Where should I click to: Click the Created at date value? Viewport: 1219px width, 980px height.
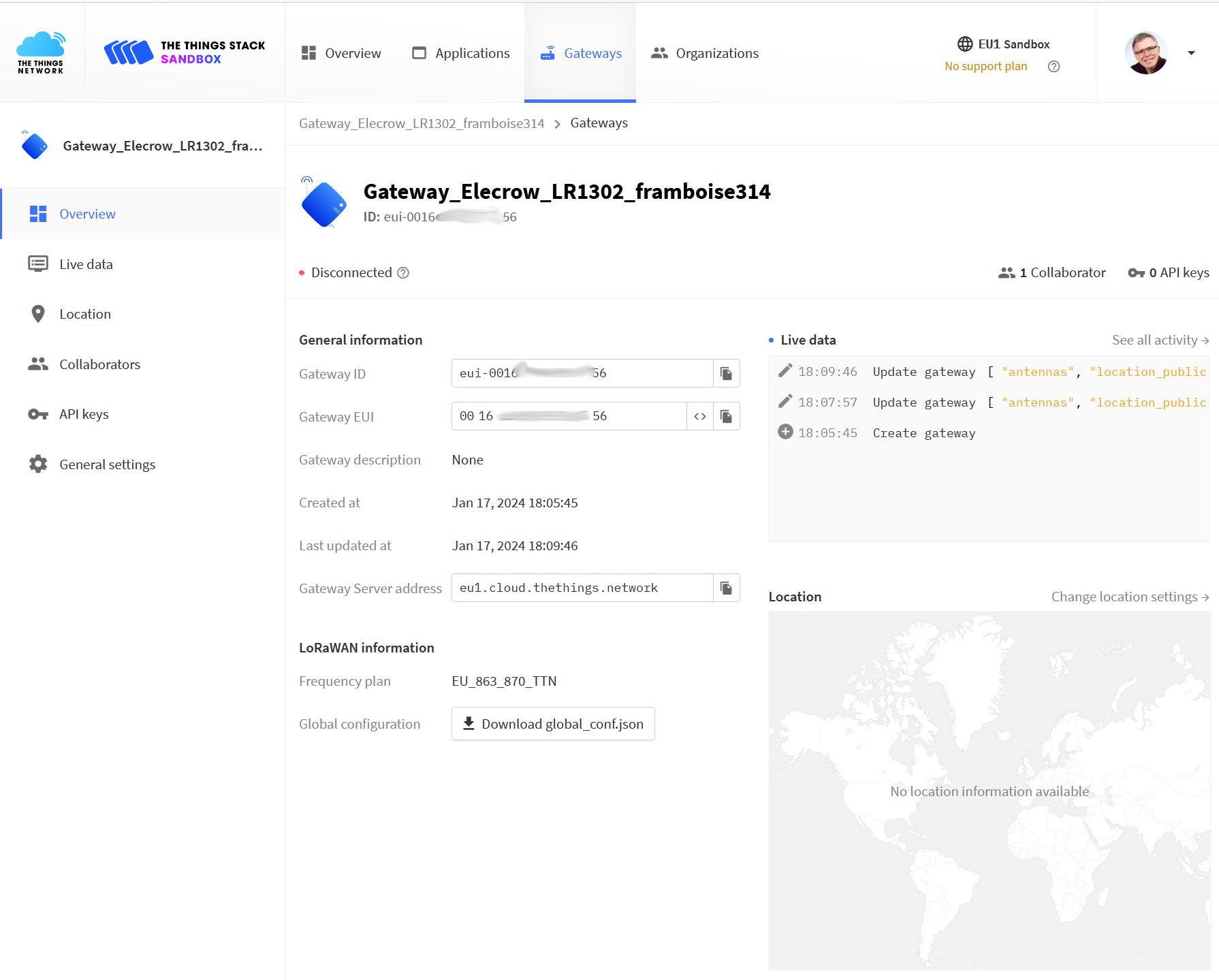point(515,503)
